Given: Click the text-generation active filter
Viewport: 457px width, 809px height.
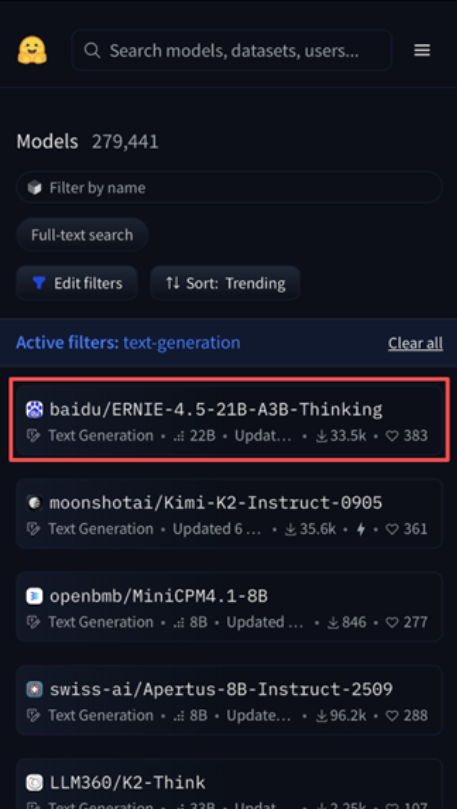Looking at the screenshot, I should (x=182, y=343).
